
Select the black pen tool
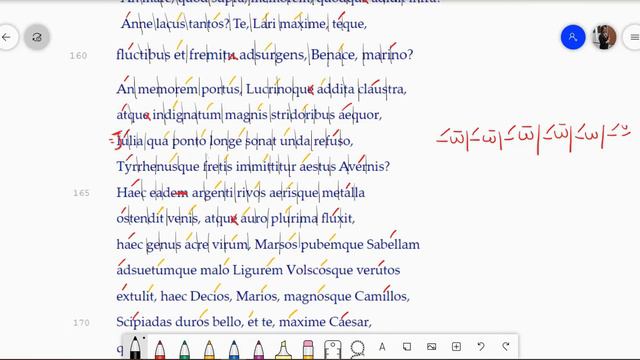135,347
